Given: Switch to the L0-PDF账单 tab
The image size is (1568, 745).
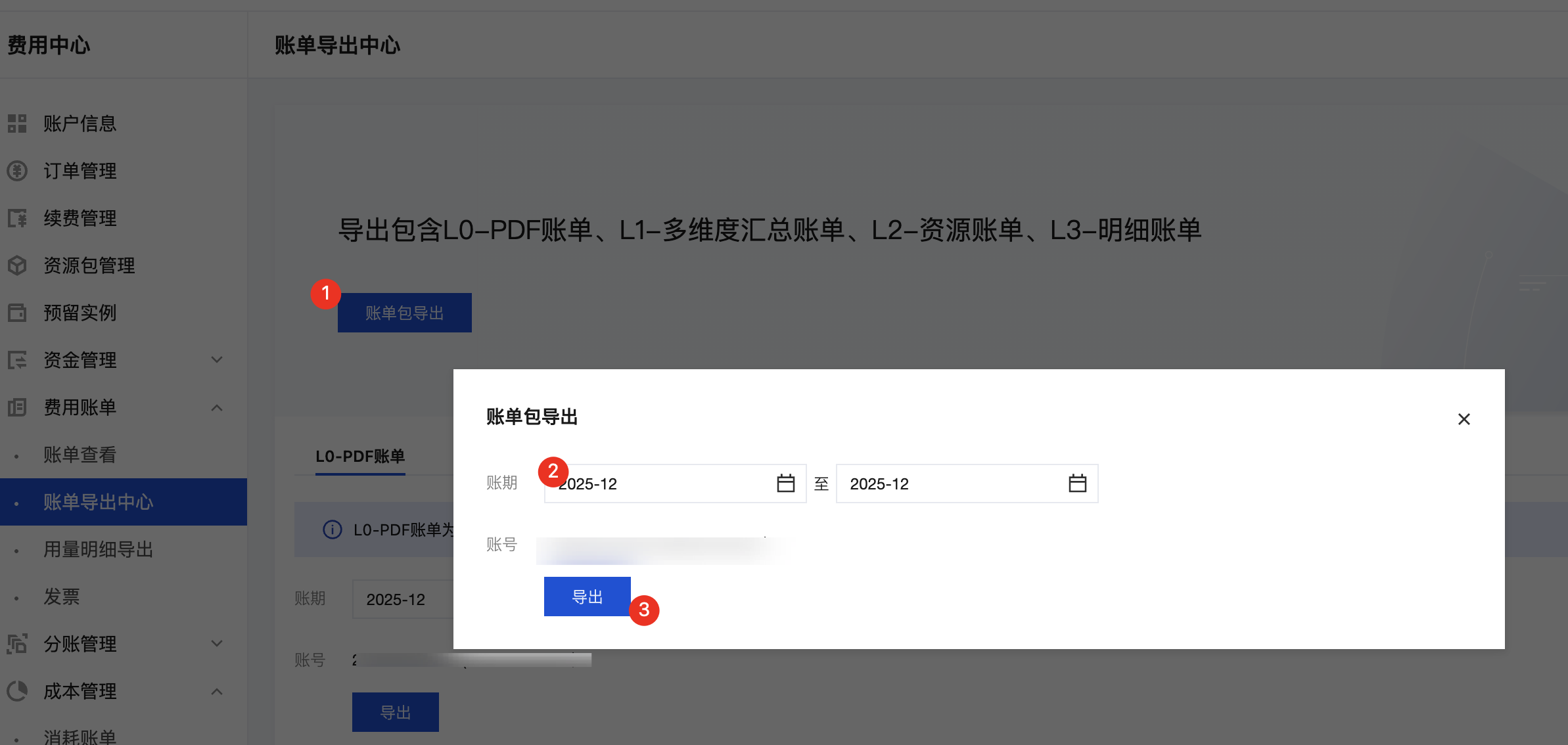Looking at the screenshot, I should (x=360, y=456).
